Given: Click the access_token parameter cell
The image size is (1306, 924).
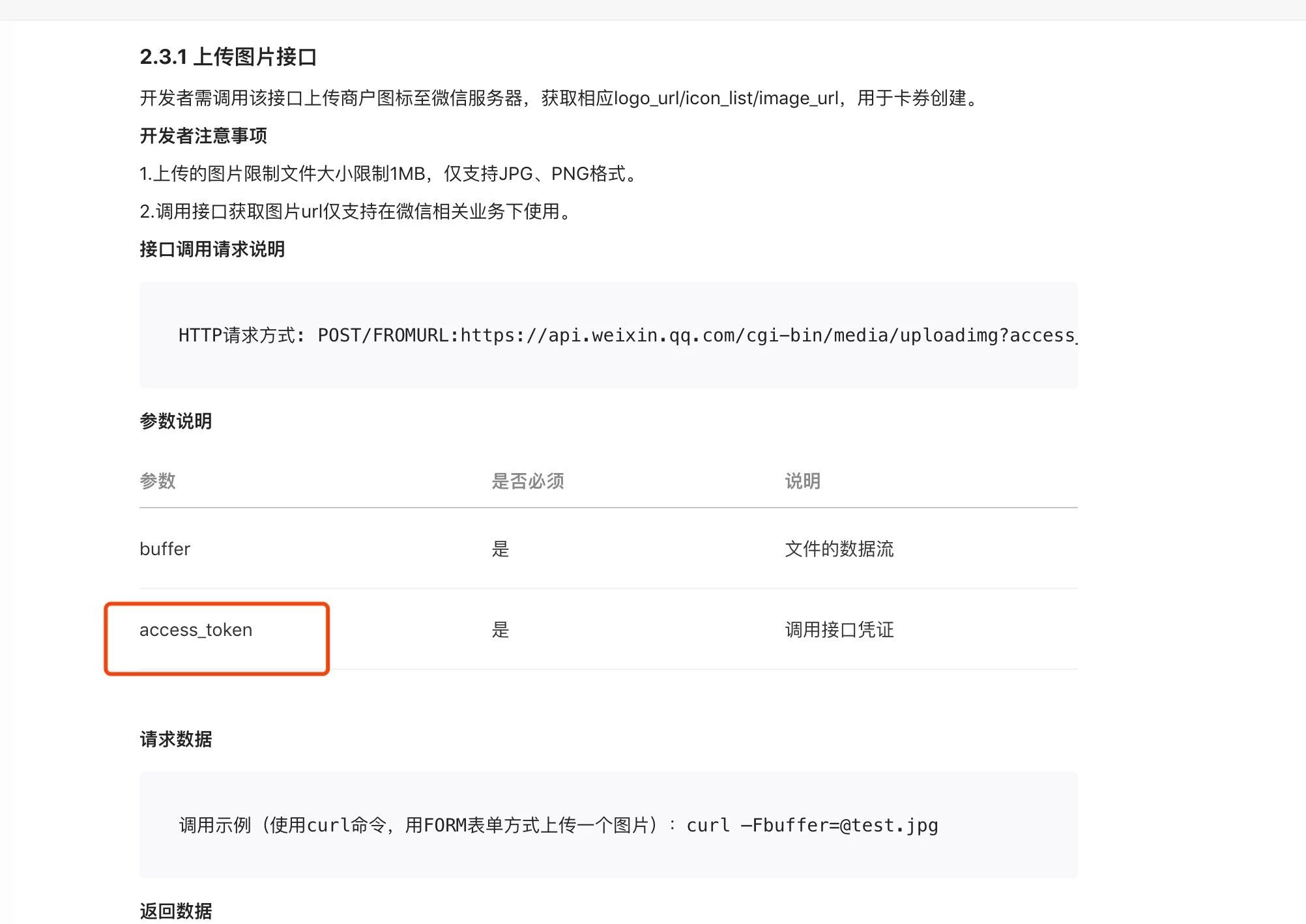Looking at the screenshot, I should [x=196, y=630].
